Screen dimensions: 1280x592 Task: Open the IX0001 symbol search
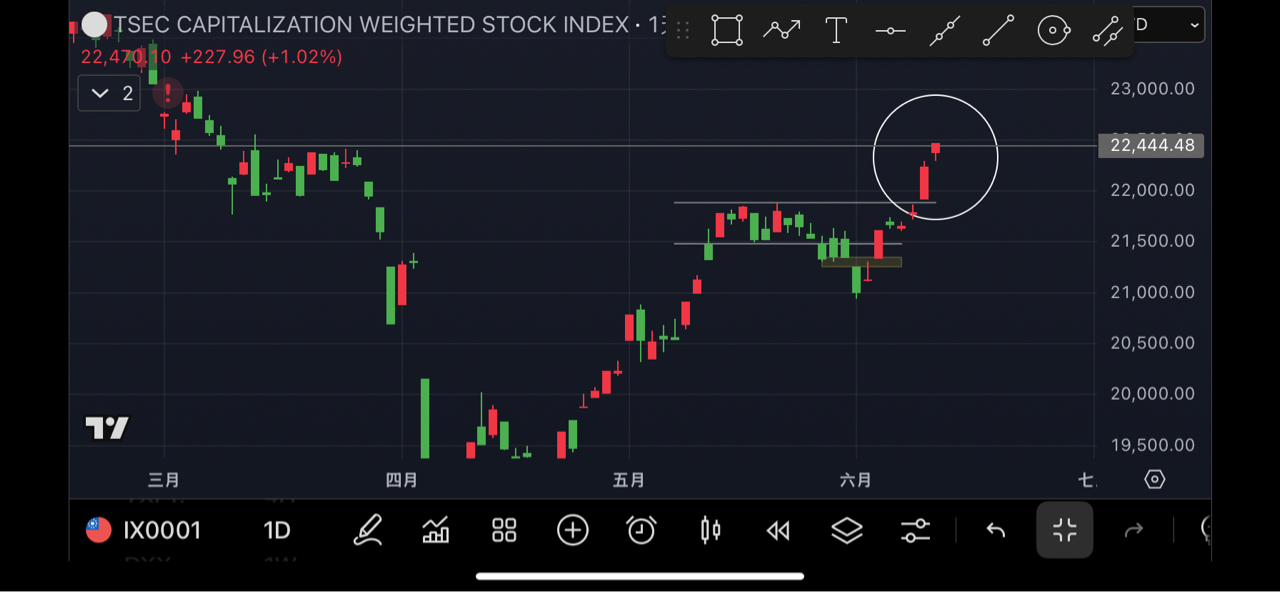pos(162,530)
